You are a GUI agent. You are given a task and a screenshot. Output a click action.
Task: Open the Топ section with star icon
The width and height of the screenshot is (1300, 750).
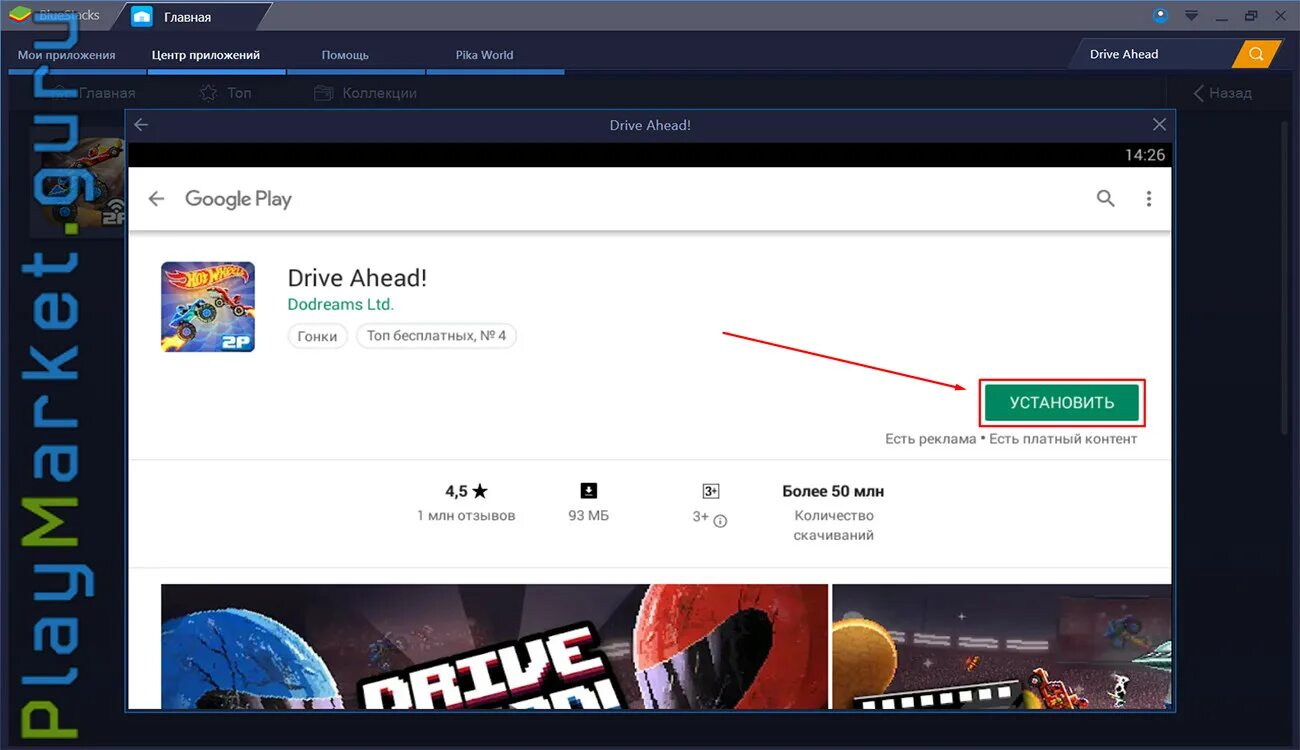[226, 93]
